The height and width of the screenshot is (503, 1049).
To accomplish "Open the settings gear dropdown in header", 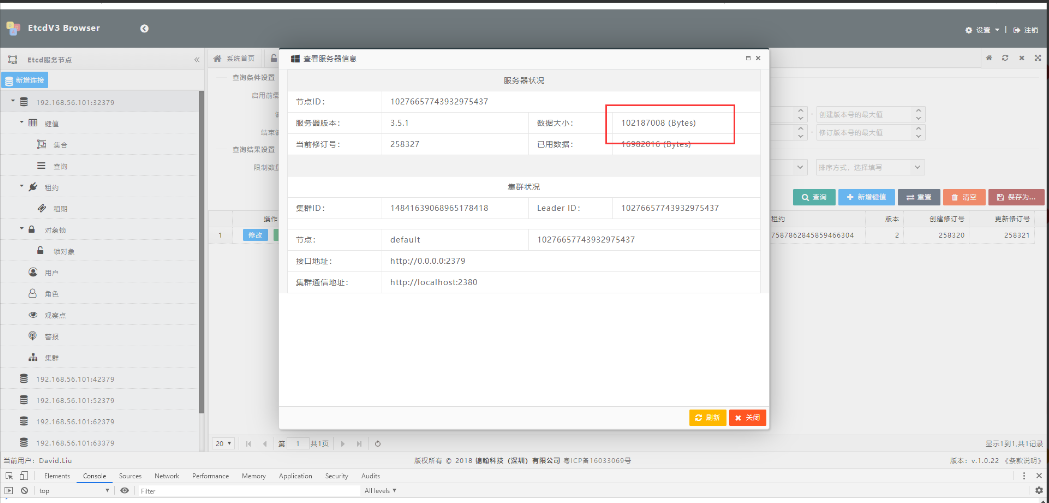I will click(982, 30).
